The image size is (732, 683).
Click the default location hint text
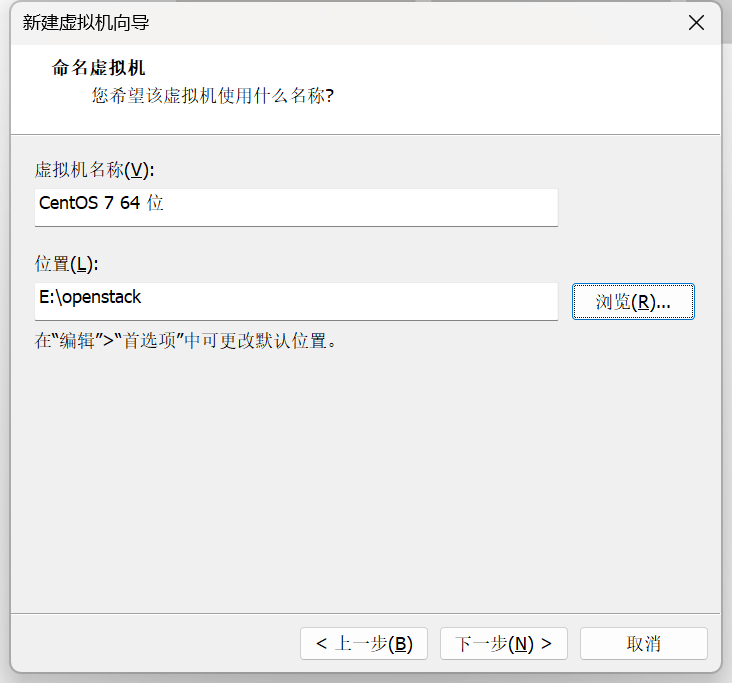click(186, 341)
